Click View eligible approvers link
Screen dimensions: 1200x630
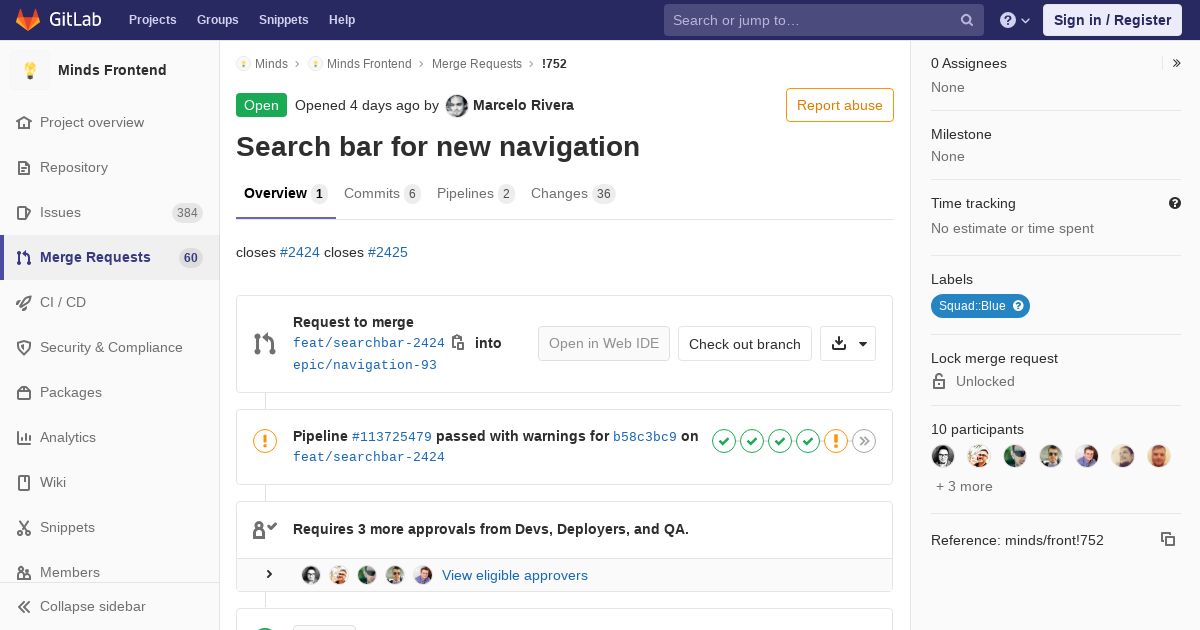pyautogui.click(x=515, y=575)
